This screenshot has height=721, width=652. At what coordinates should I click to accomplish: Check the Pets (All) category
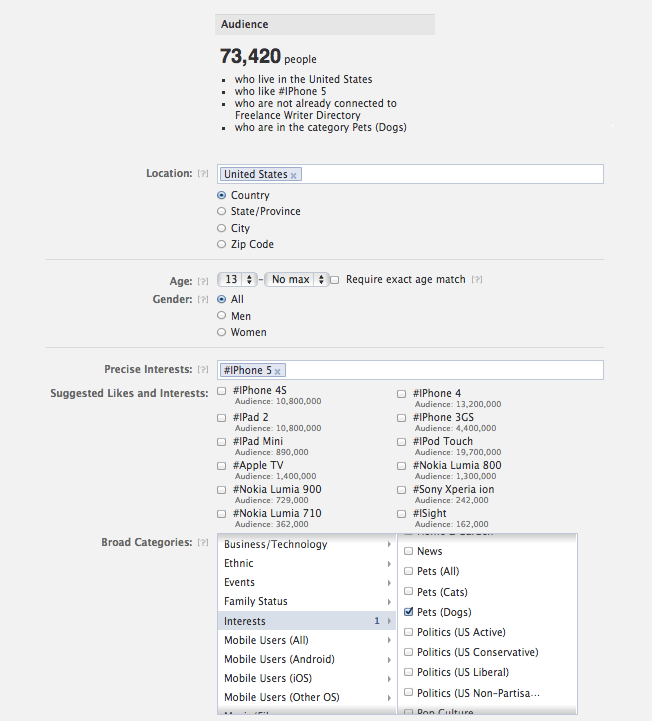point(408,571)
